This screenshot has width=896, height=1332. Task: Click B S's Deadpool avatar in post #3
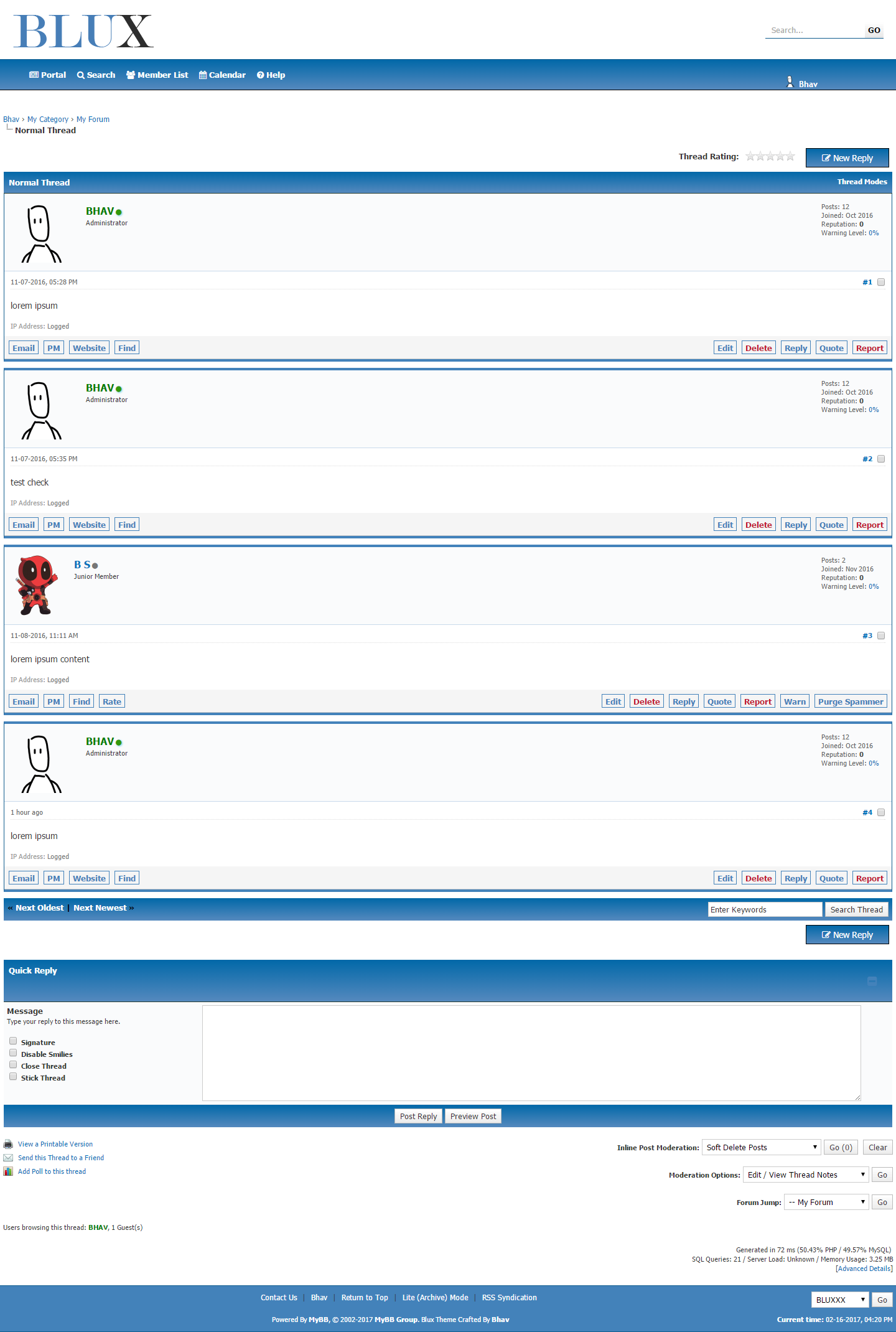point(37,585)
